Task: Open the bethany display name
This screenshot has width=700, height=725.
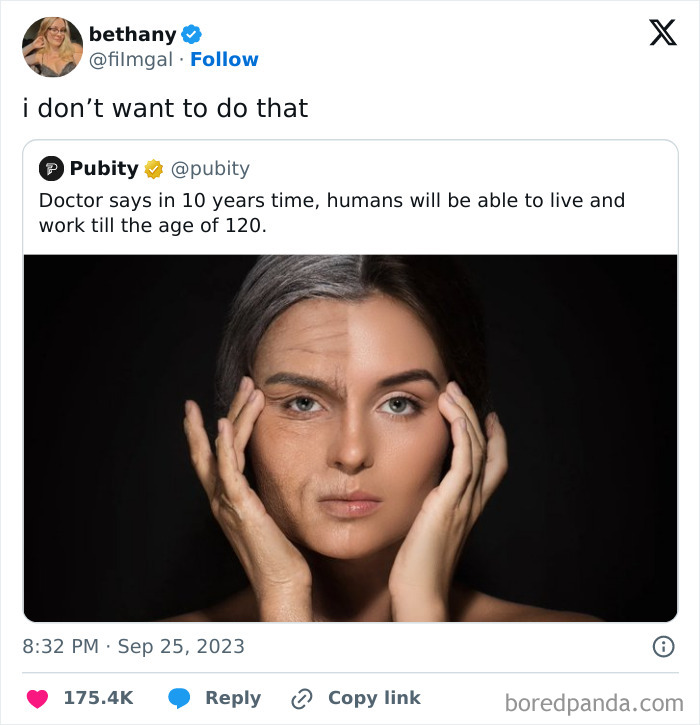Action: (x=133, y=35)
